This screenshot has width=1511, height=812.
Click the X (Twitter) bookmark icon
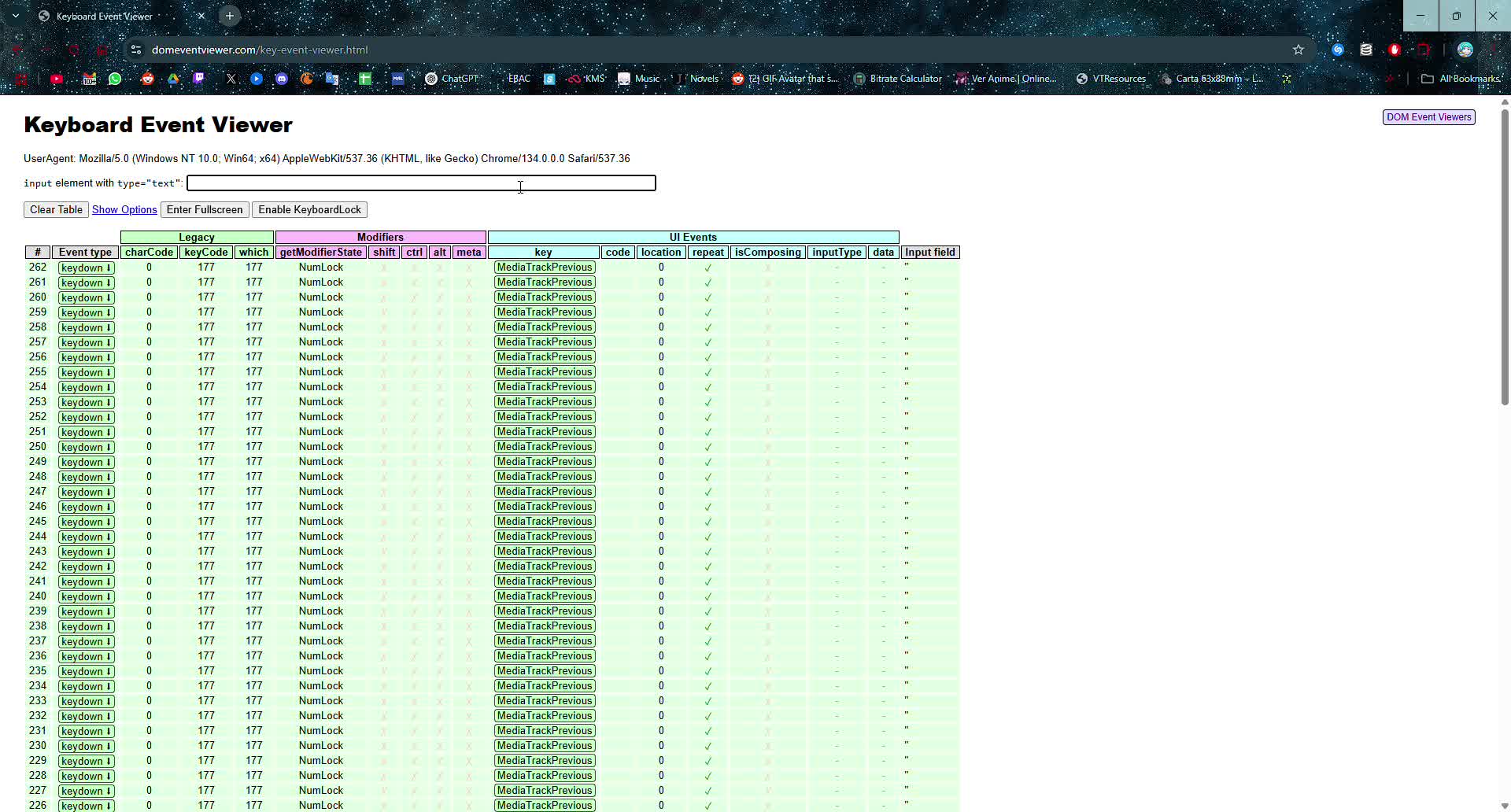point(231,79)
